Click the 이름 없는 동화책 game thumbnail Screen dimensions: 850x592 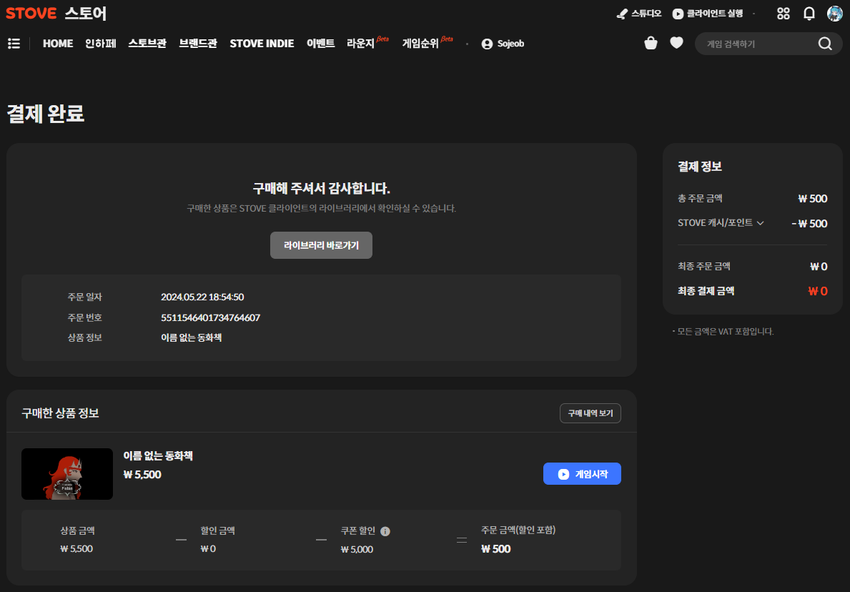tap(67, 474)
